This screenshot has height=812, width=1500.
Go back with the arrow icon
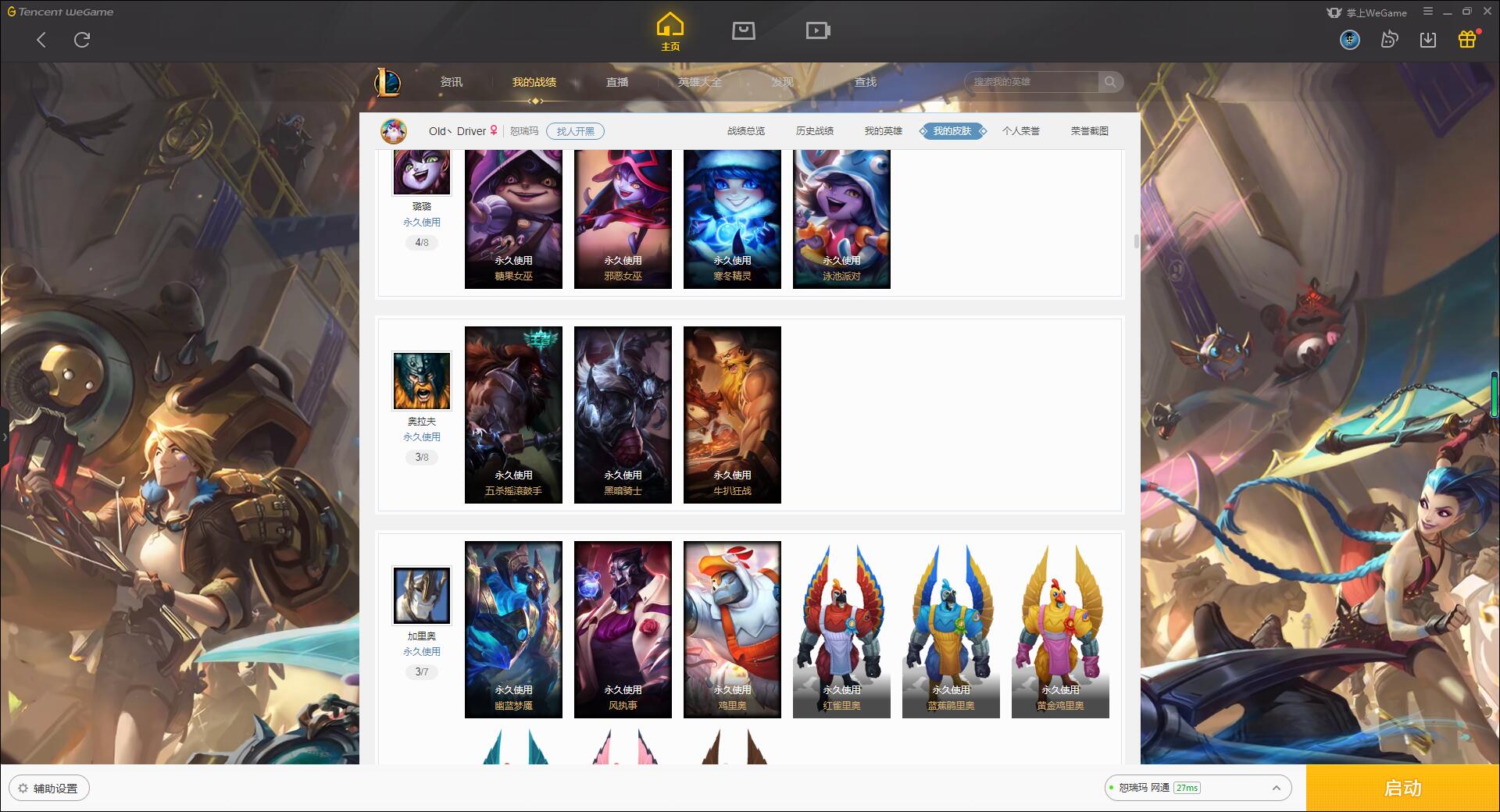coord(41,40)
